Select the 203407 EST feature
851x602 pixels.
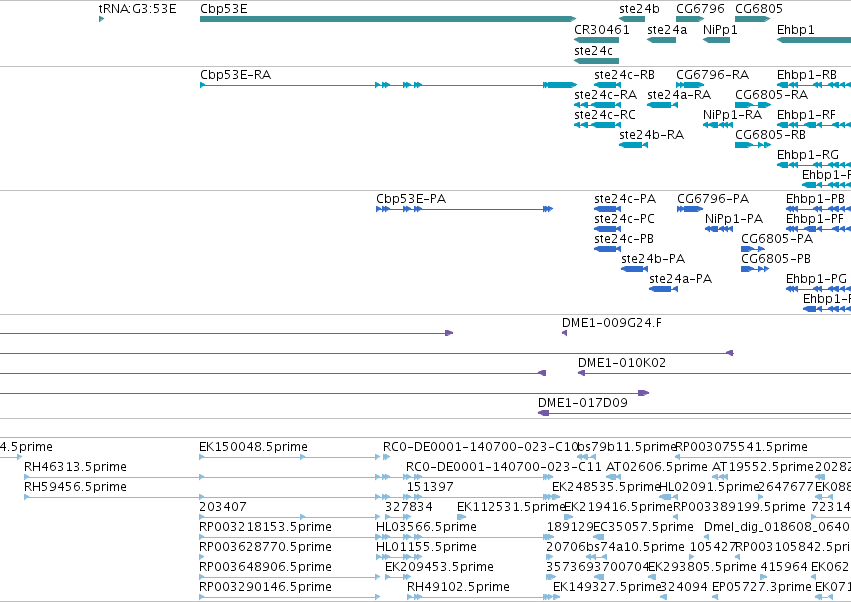pyautogui.click(x=289, y=517)
